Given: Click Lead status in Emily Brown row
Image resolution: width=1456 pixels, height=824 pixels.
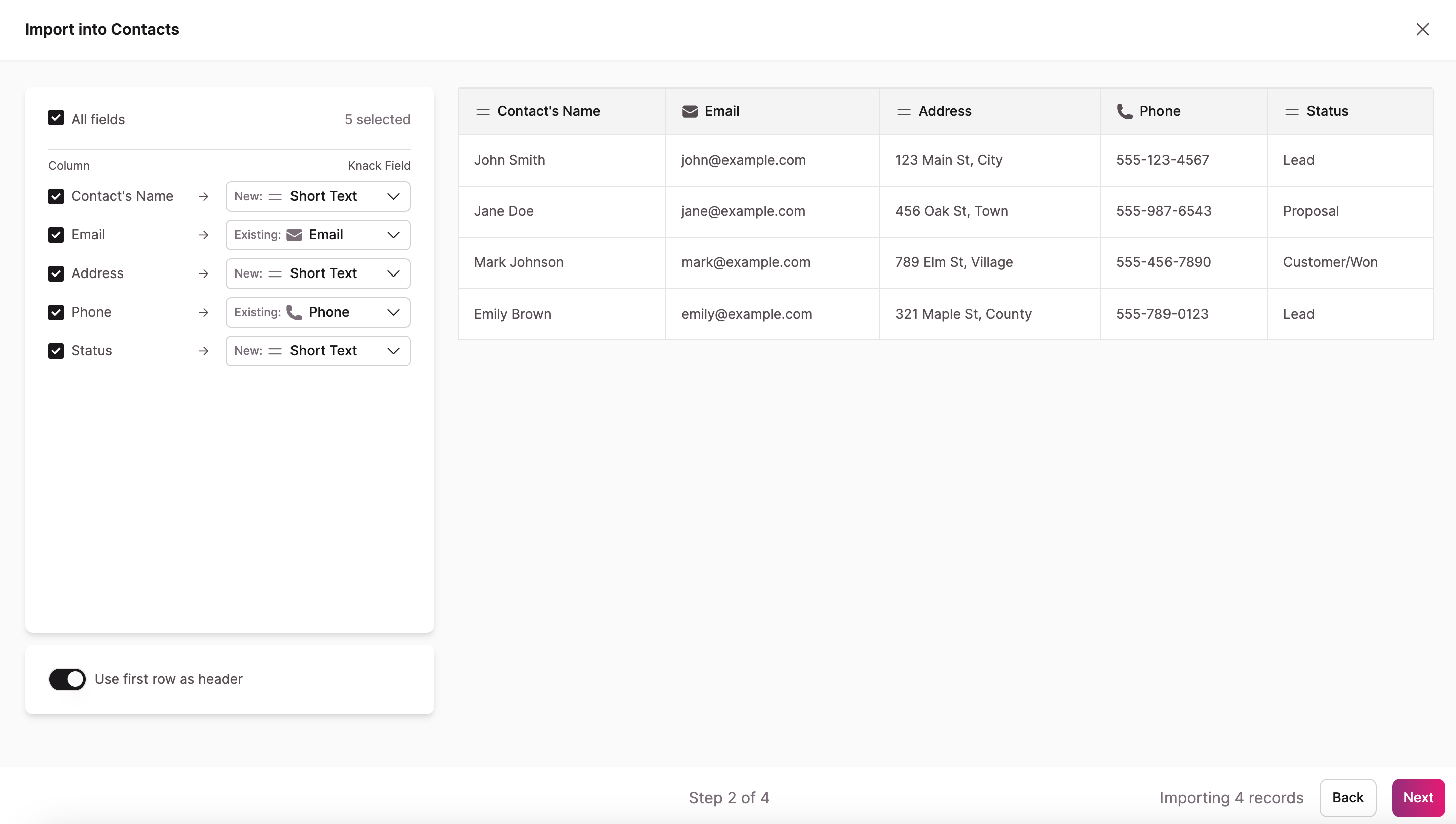Looking at the screenshot, I should click(x=1350, y=314).
